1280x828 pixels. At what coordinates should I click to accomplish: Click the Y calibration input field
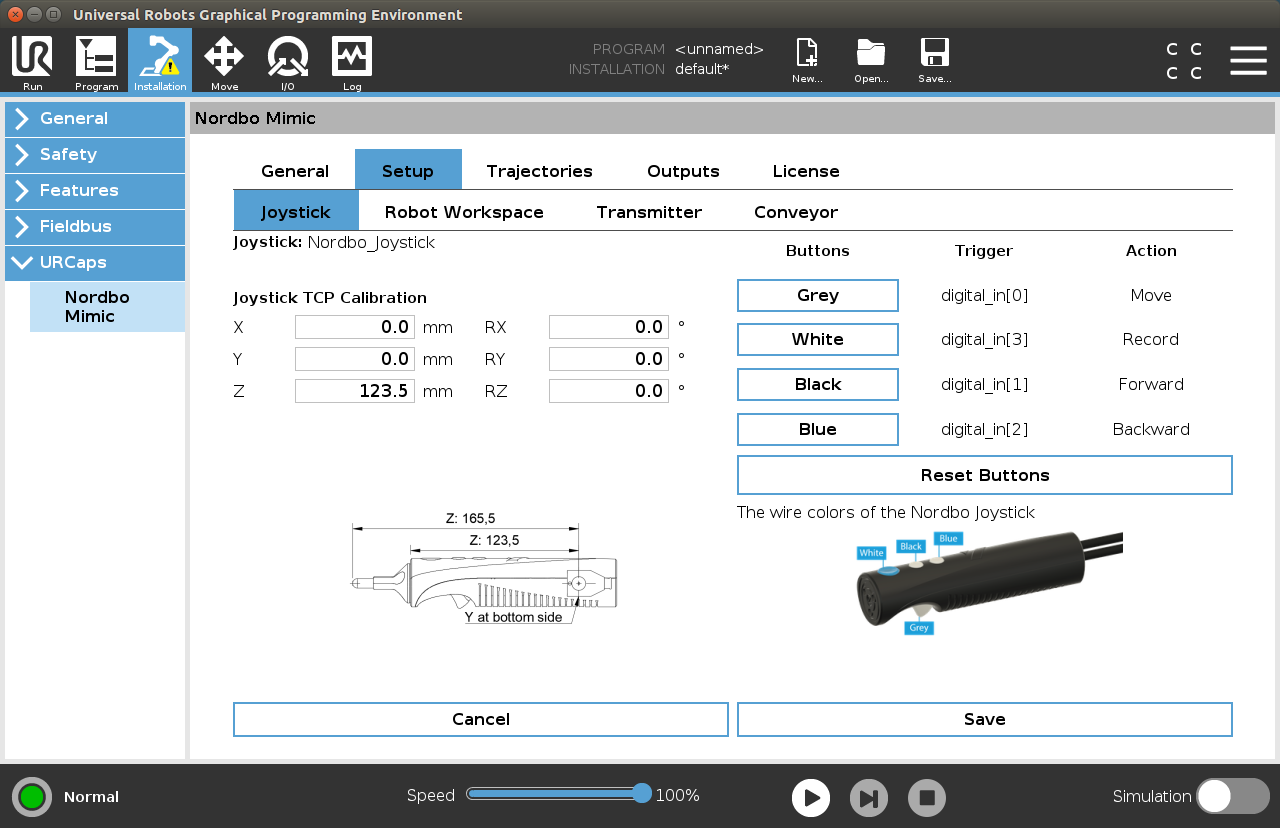[355, 359]
